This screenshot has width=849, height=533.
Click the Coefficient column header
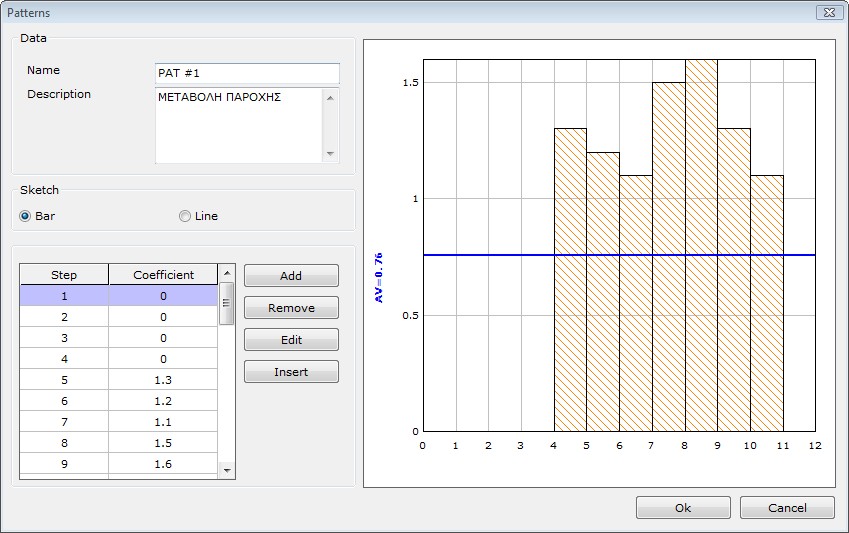pos(163,275)
